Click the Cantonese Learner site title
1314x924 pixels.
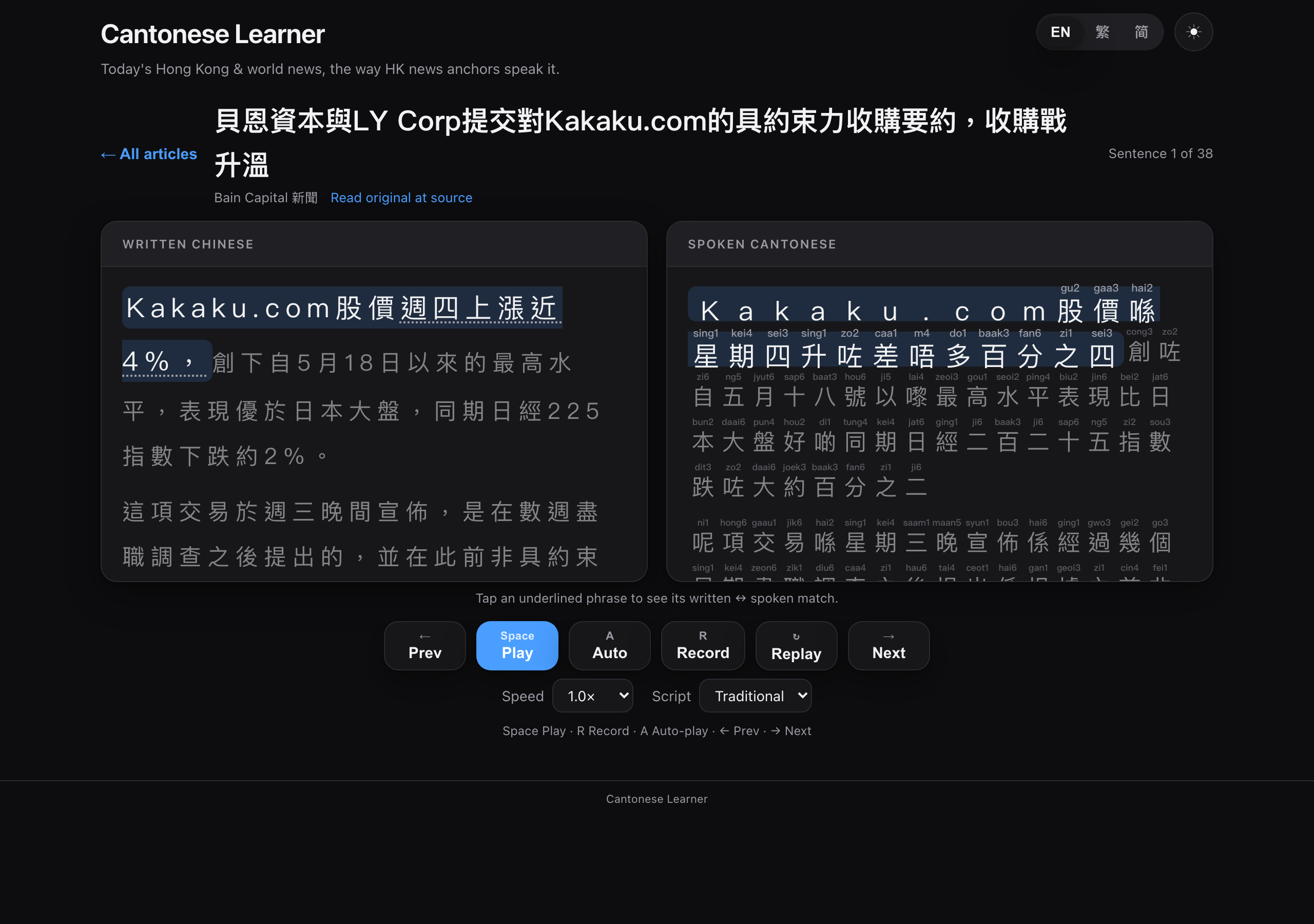point(213,34)
